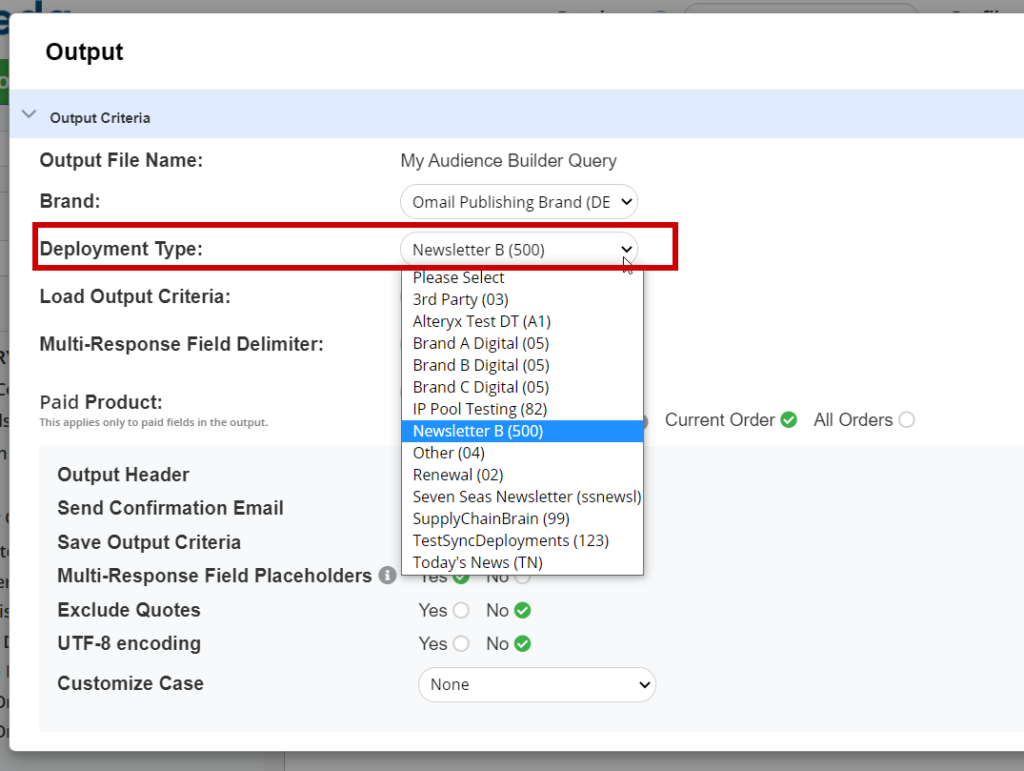Pick Seven Seas Newsletter option
Image resolution: width=1024 pixels, height=771 pixels.
pyautogui.click(x=526, y=497)
